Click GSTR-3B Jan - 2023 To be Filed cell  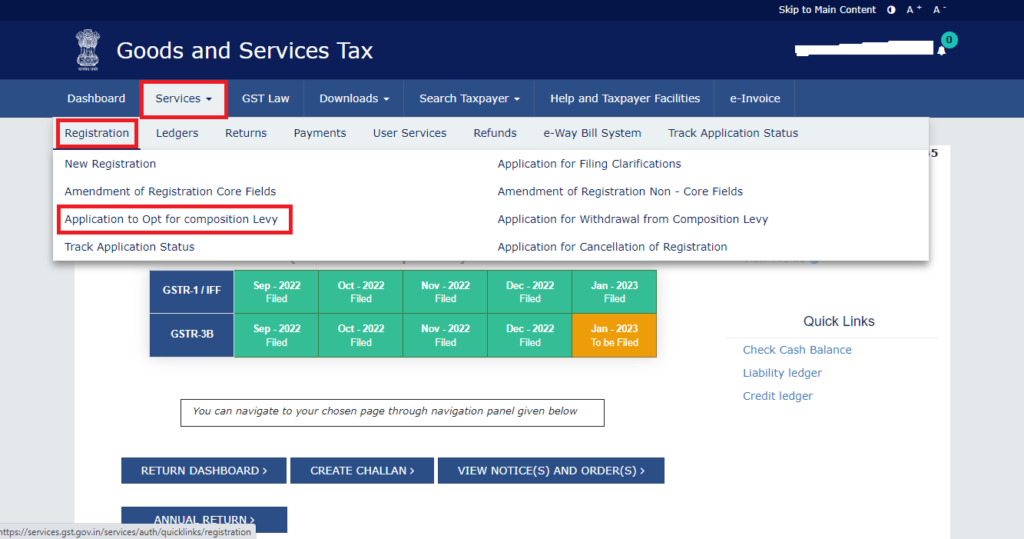point(614,335)
